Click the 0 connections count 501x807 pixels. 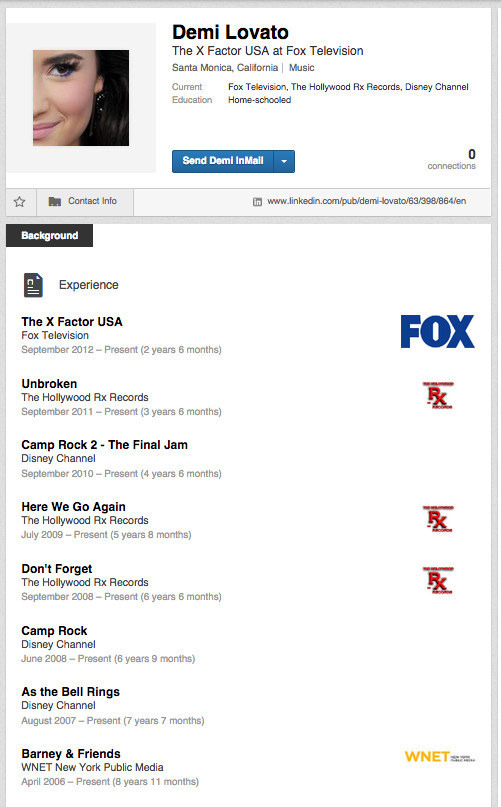(452, 160)
